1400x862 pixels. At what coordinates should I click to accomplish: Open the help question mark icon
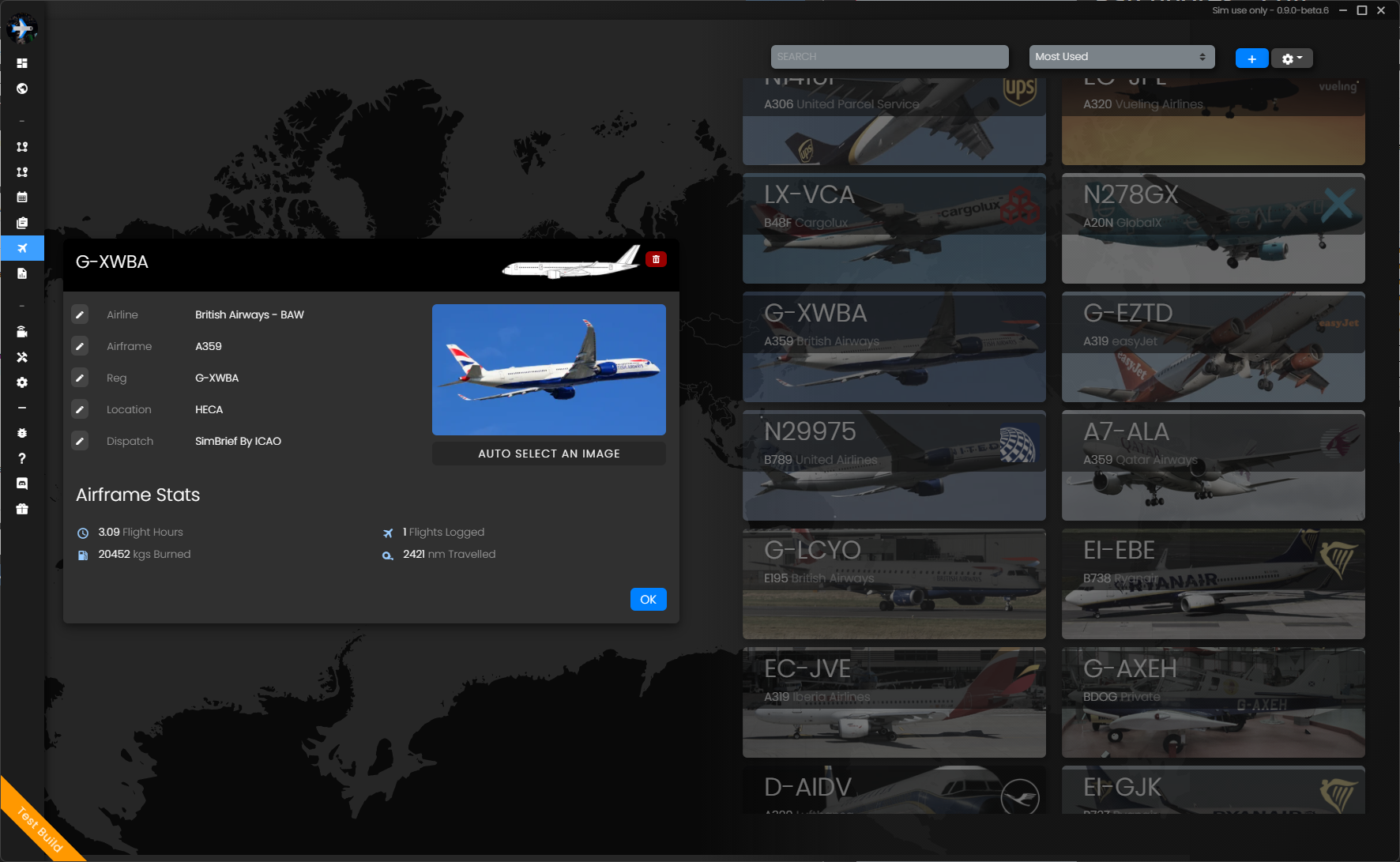tap(22, 458)
